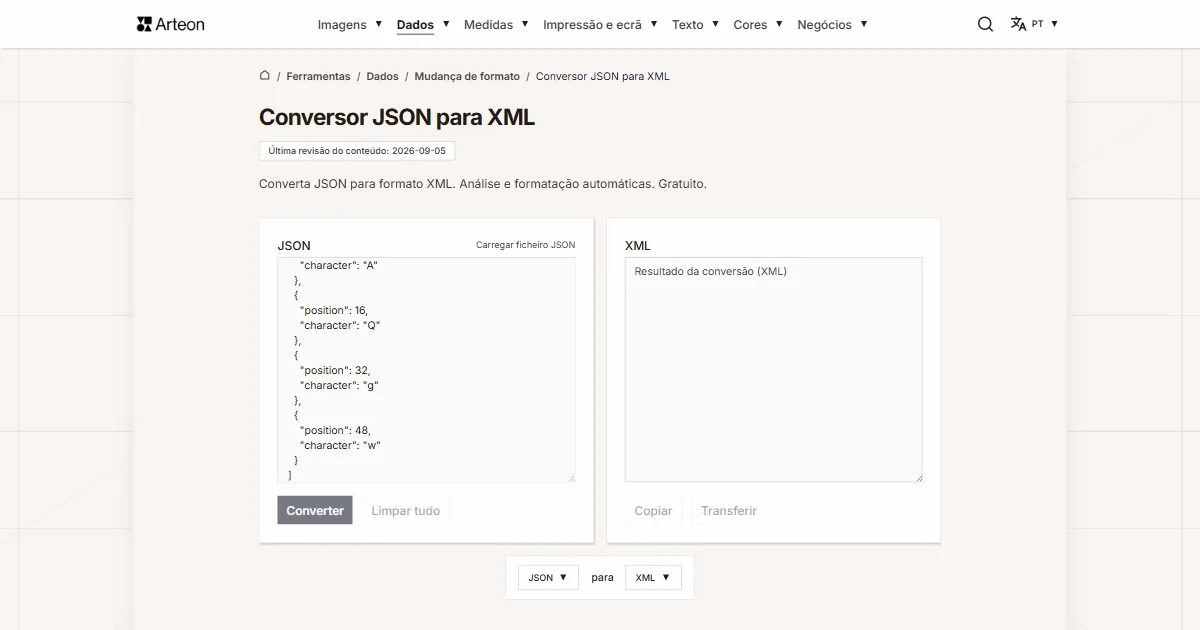Click the Converter button
Viewport: 1200px width, 630px height.
315,510
